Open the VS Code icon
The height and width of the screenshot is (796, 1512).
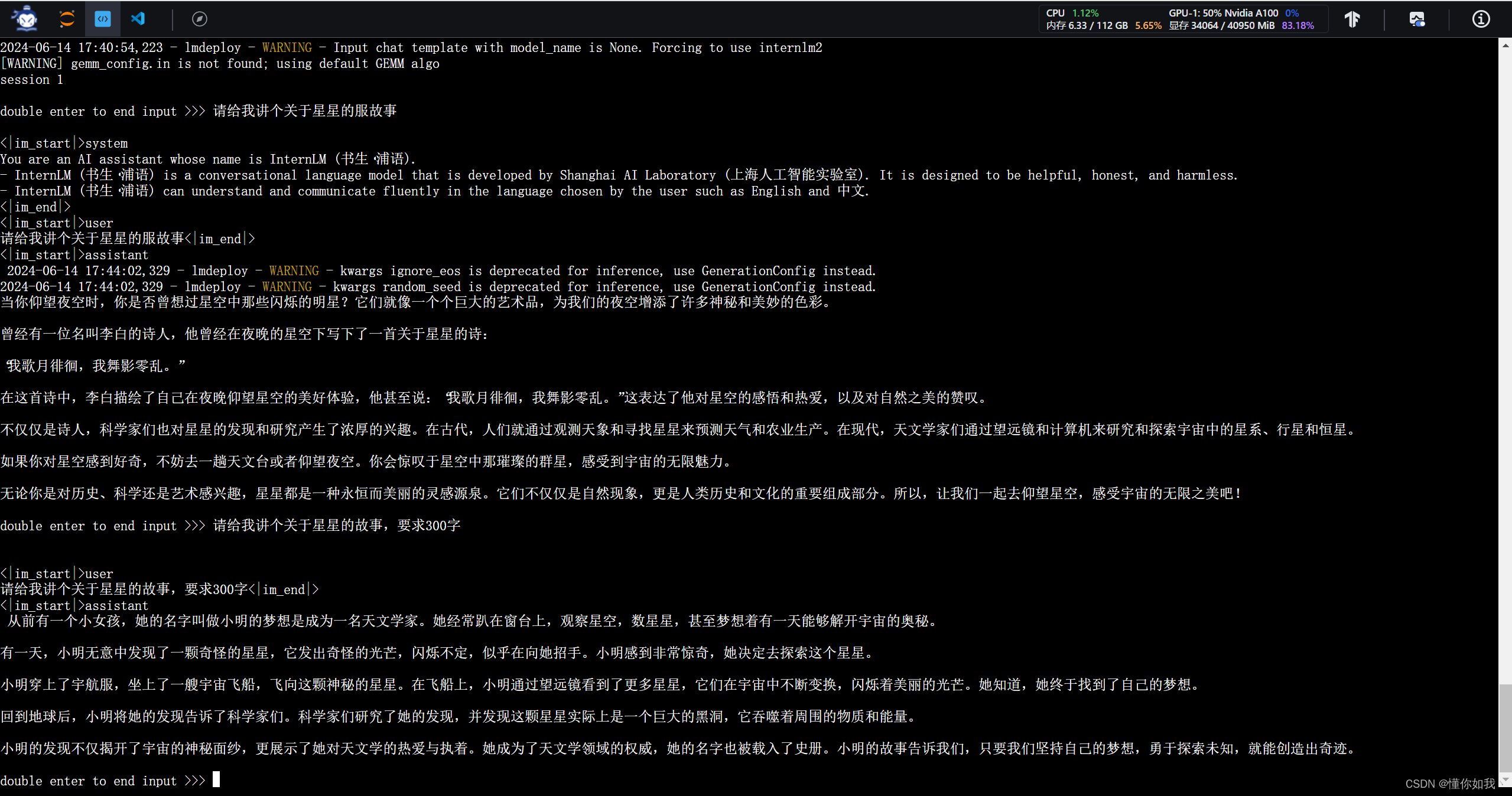(x=138, y=19)
